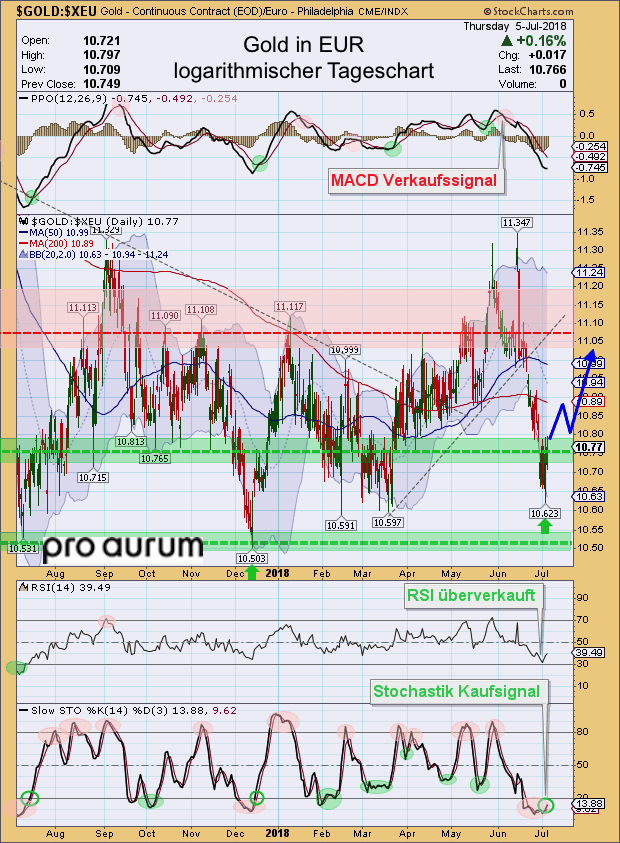Click the green up arrow below 10.503
This screenshot has width=620, height=843.
[x=252, y=571]
